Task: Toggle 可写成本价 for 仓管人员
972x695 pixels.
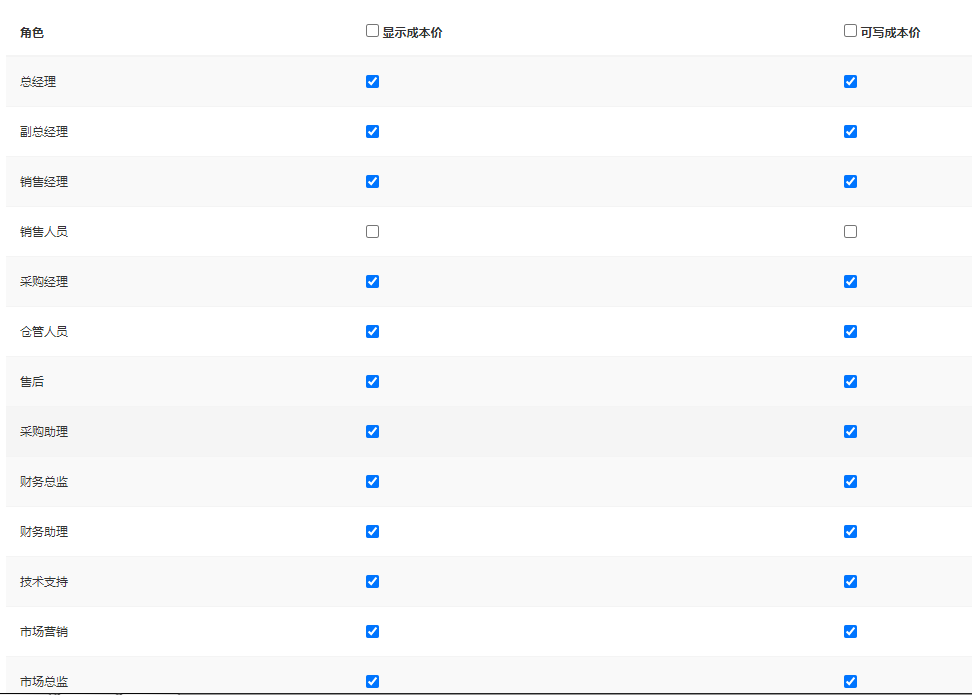Action: pos(850,331)
